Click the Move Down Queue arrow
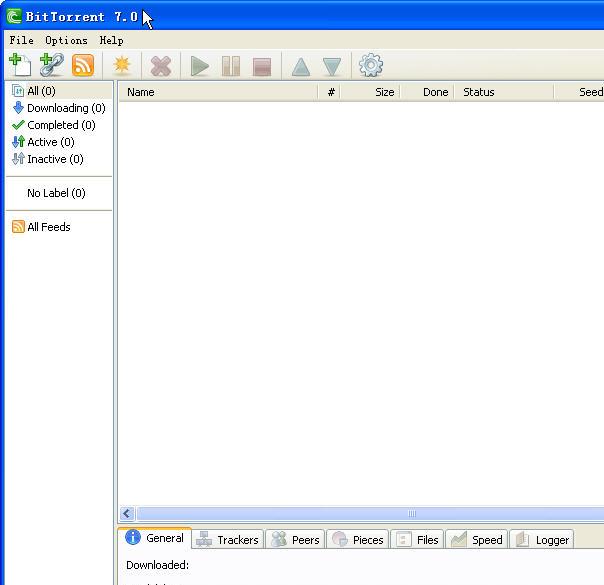This screenshot has width=604, height=585. (332, 66)
